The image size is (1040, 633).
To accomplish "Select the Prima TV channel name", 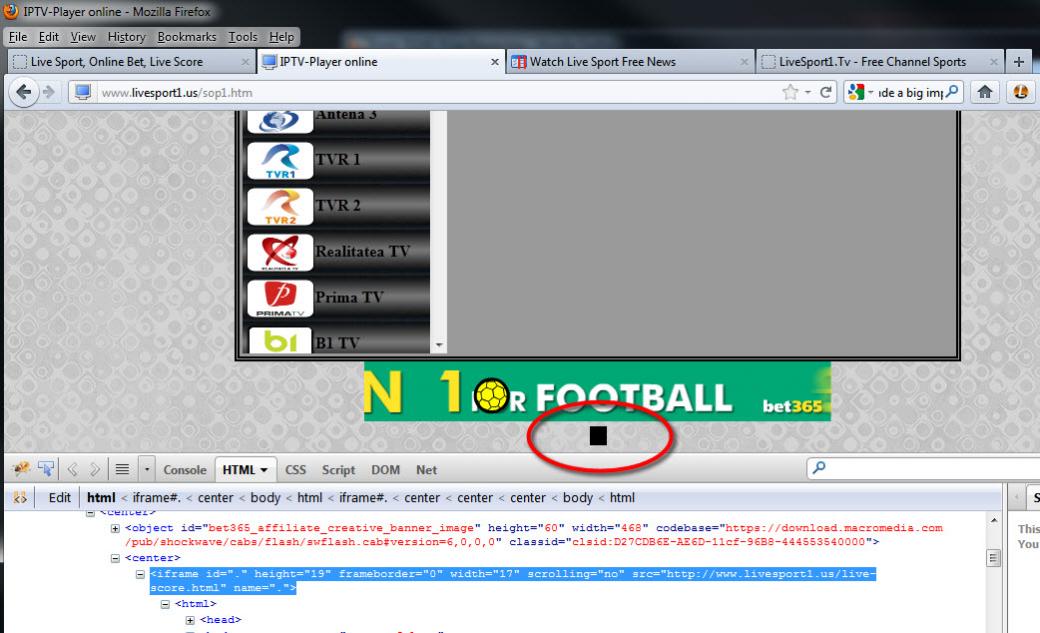I will click(350, 297).
